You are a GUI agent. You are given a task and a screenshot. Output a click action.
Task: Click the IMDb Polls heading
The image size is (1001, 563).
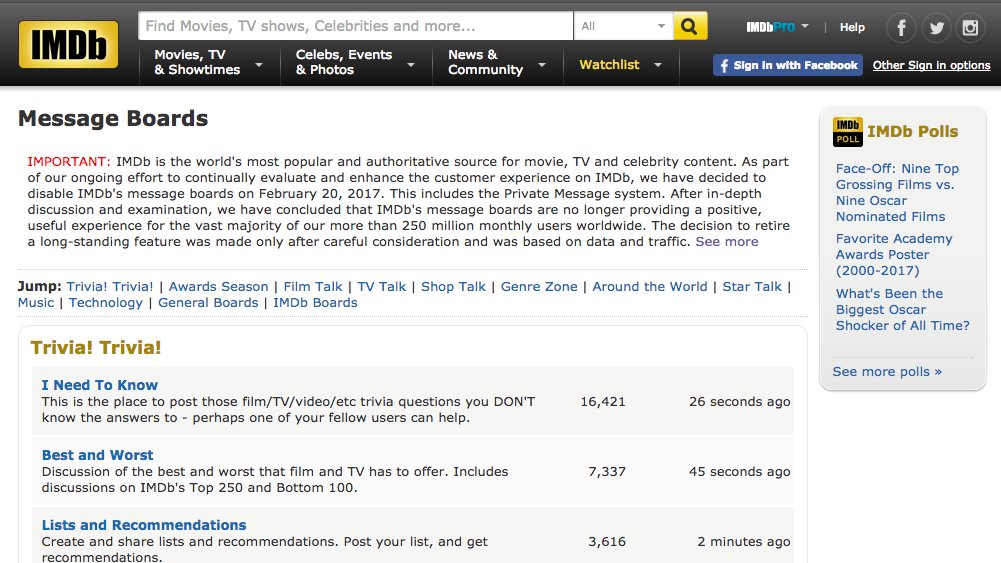pos(912,131)
